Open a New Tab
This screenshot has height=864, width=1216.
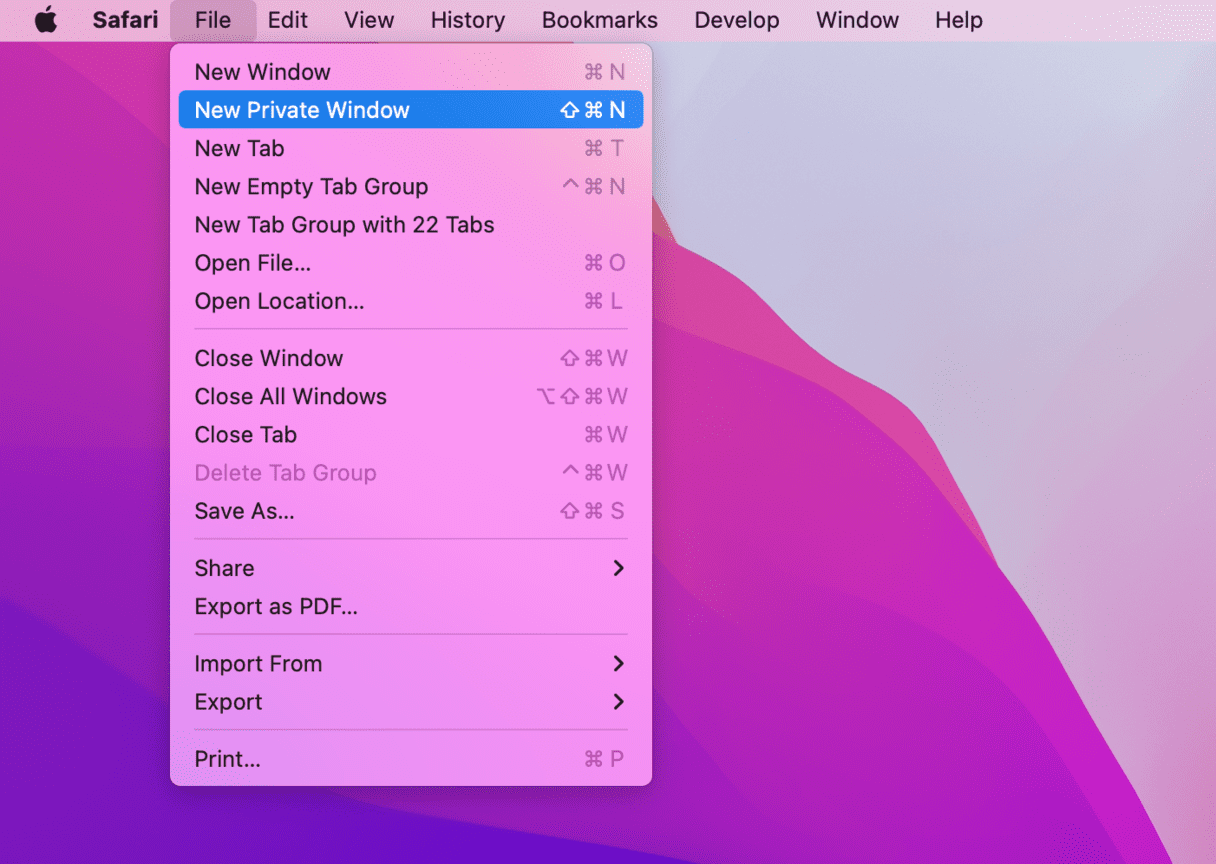[239, 148]
